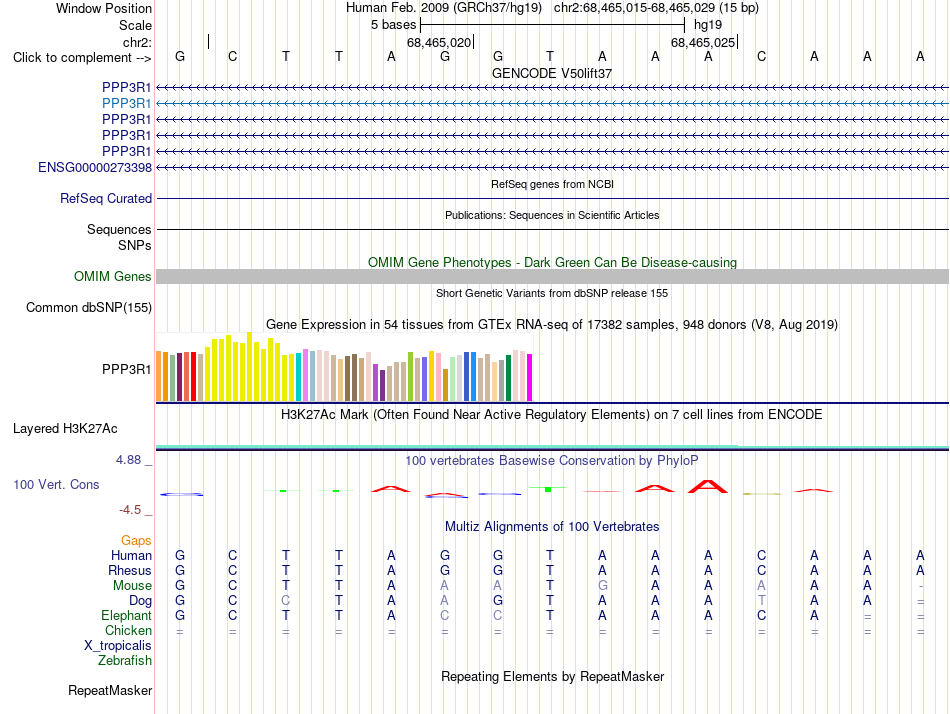Click the RefSeq Curated horizontal line item

pos(552,198)
